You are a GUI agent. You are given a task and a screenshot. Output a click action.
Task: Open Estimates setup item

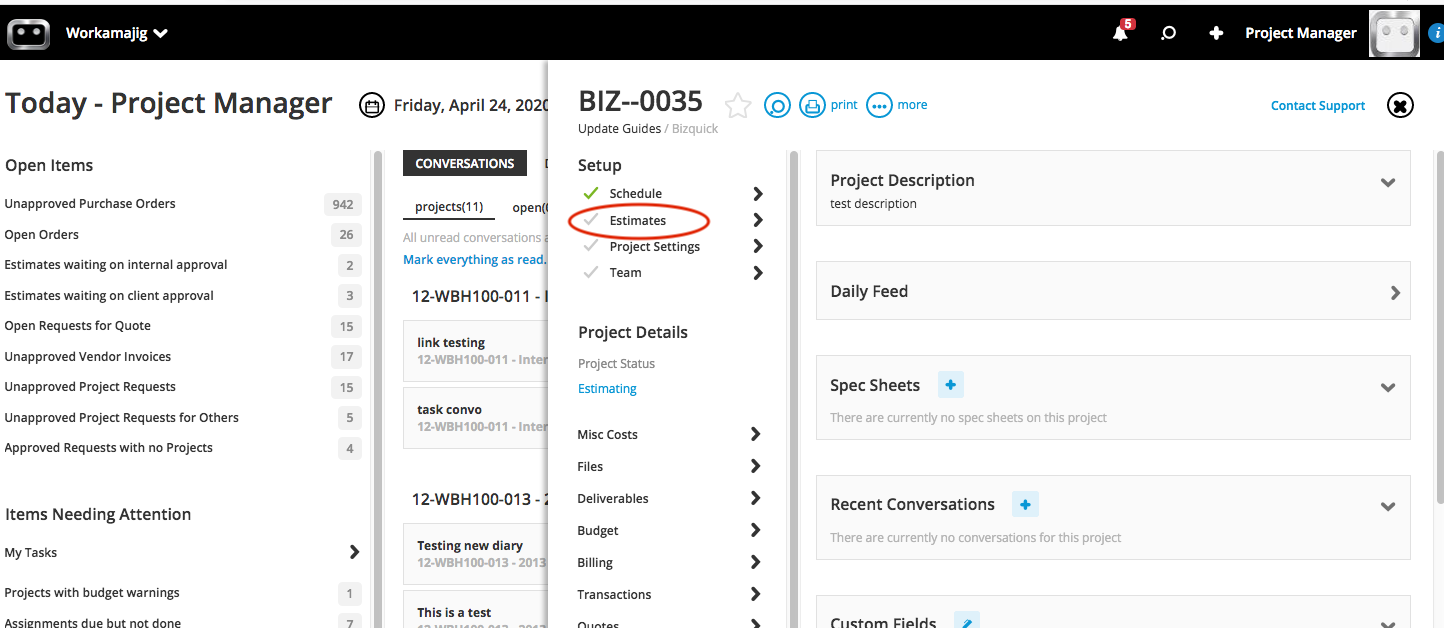pos(638,220)
